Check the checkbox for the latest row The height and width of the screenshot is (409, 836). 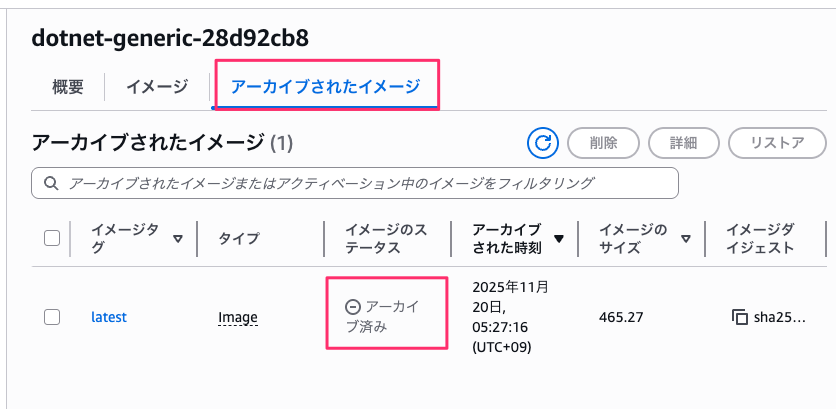(x=52, y=317)
